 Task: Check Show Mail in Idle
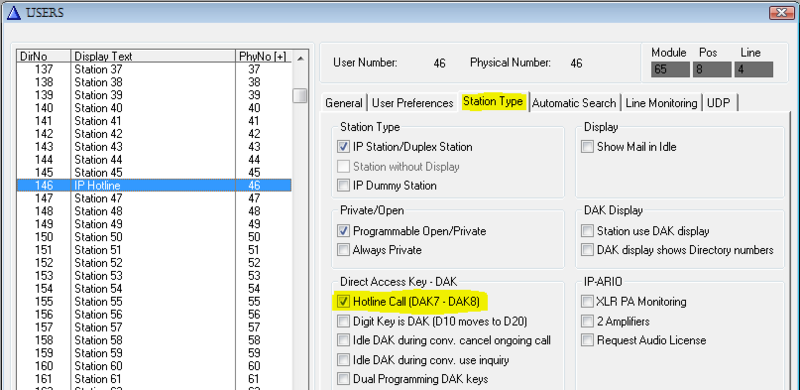coord(588,147)
